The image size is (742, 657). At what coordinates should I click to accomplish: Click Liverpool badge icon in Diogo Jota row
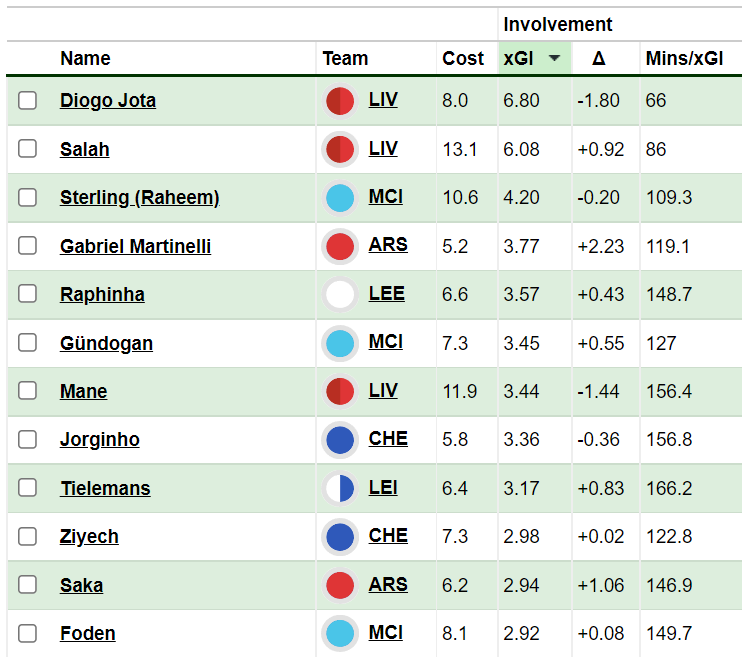pos(340,101)
